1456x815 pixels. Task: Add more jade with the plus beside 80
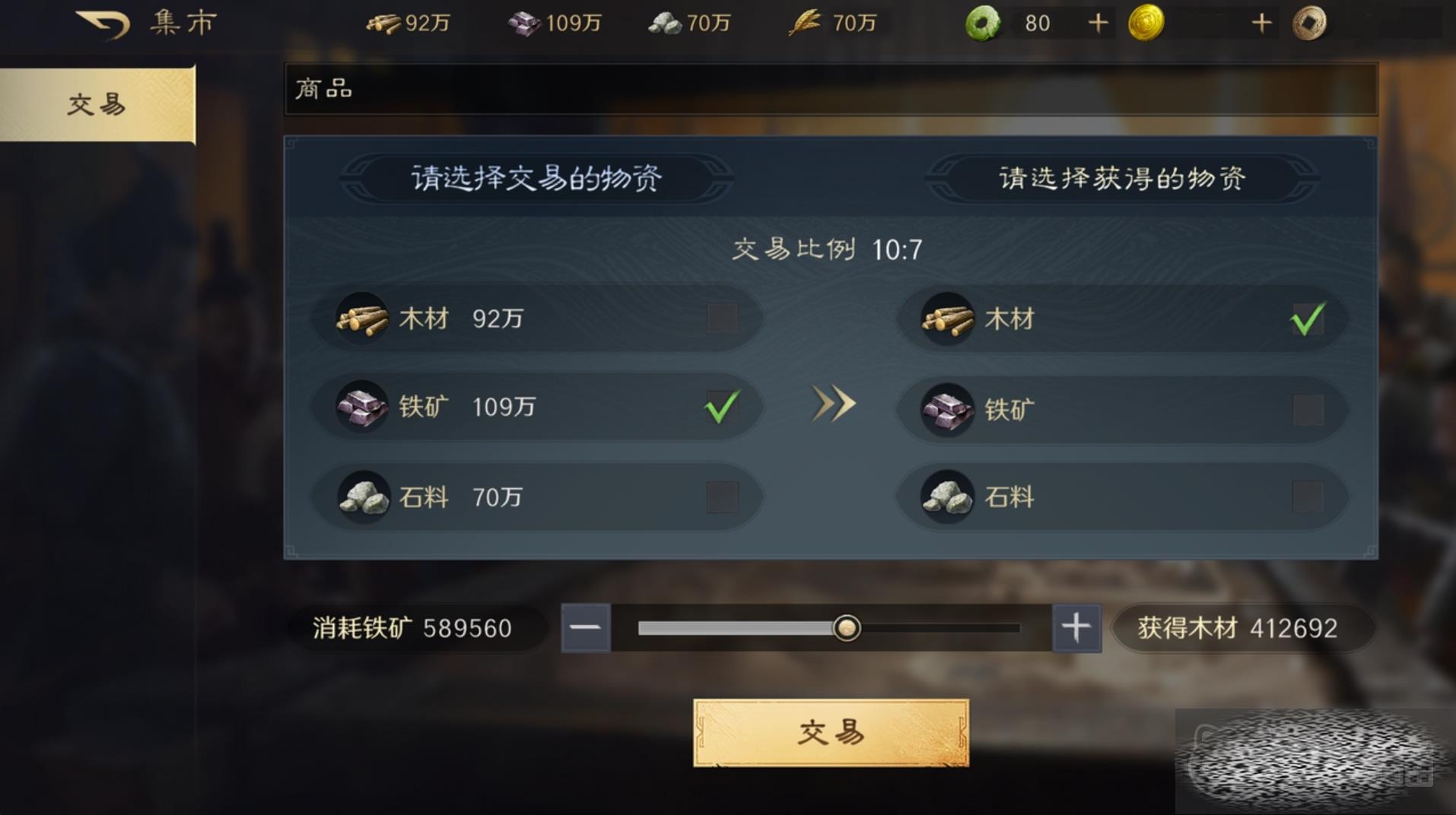click(x=1098, y=24)
